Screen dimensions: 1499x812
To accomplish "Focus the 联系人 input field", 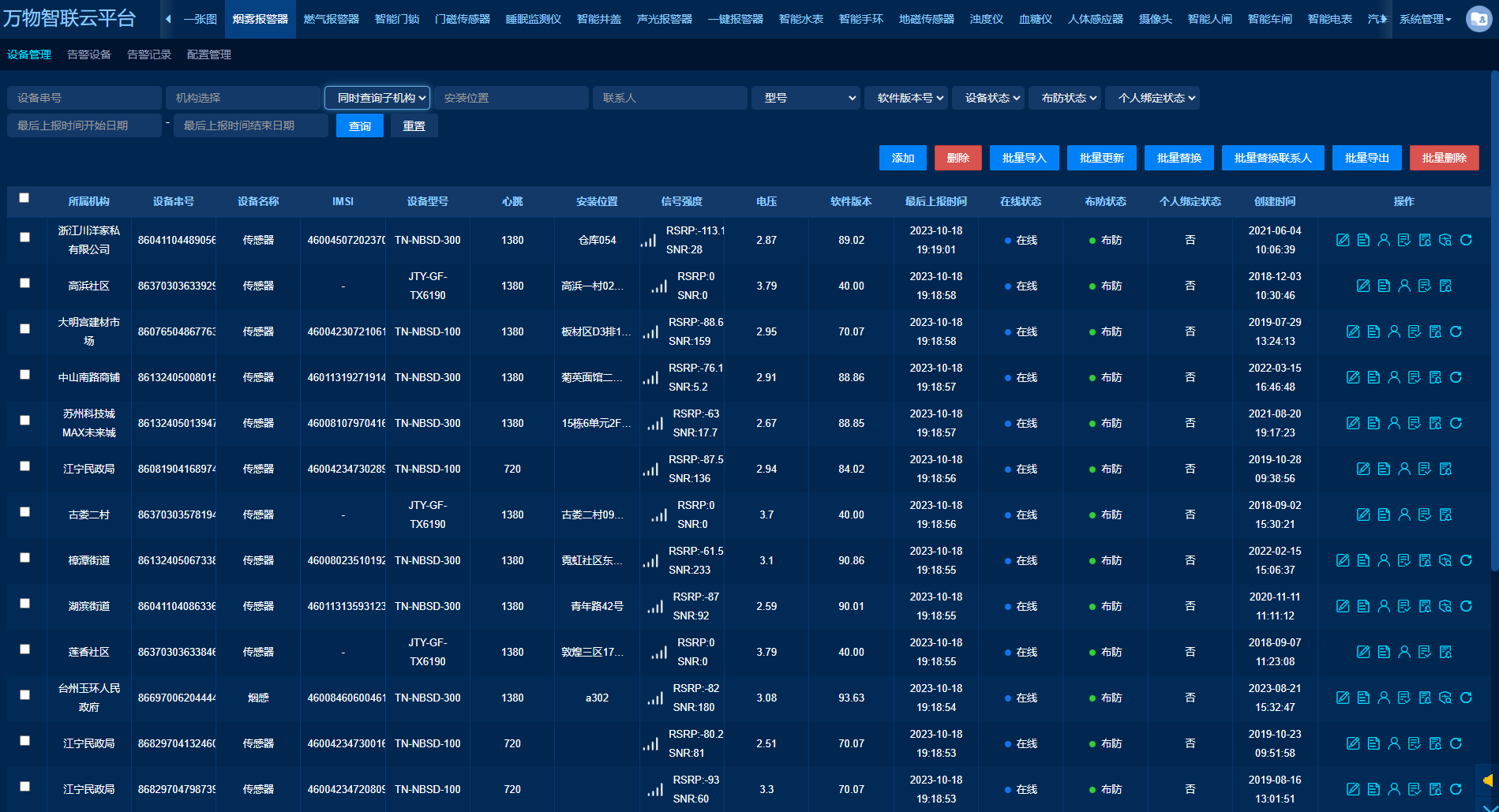I will point(670,98).
